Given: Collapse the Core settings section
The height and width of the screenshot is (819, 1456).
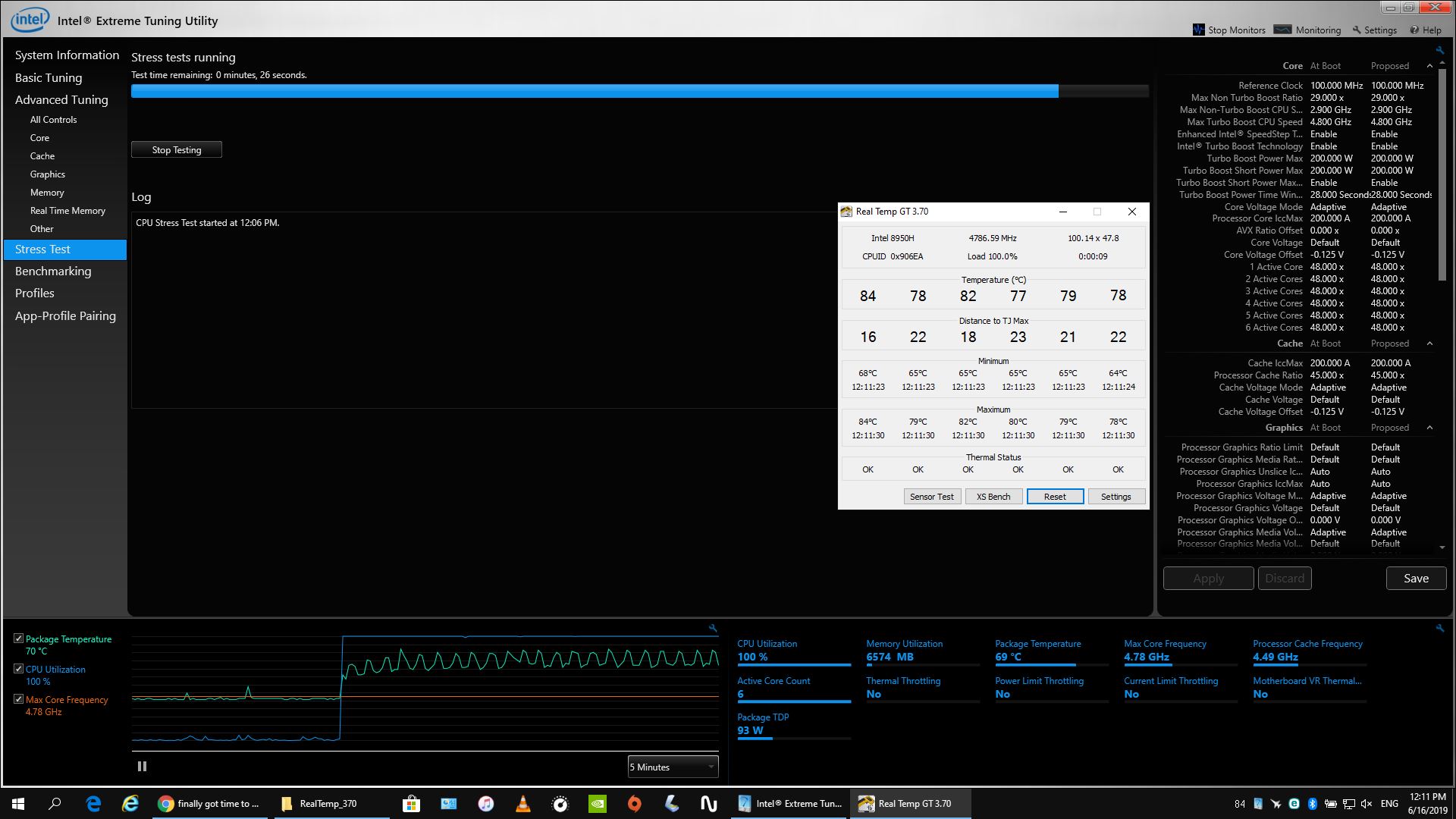Looking at the screenshot, I should (x=1430, y=66).
